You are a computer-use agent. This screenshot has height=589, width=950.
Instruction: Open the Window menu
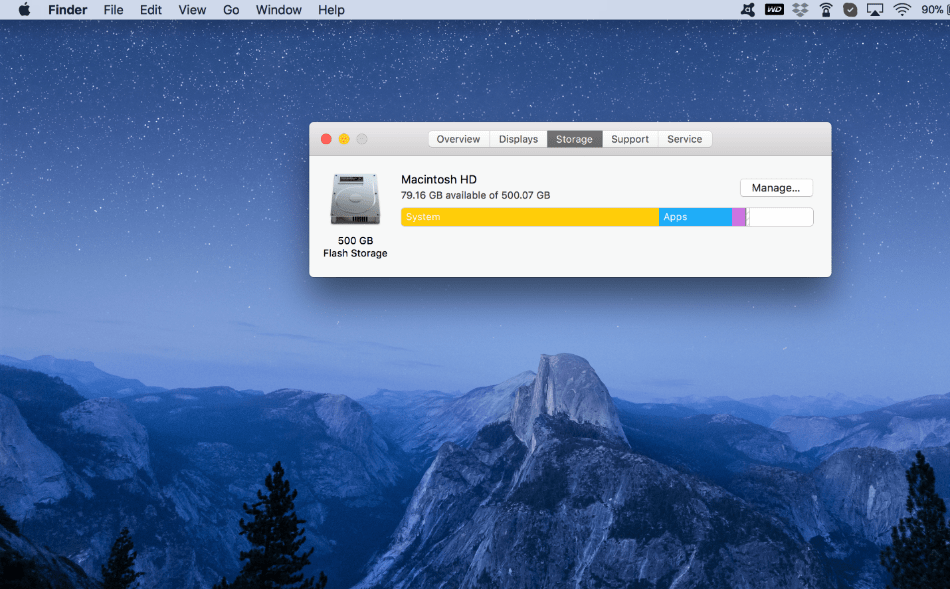pyautogui.click(x=279, y=10)
